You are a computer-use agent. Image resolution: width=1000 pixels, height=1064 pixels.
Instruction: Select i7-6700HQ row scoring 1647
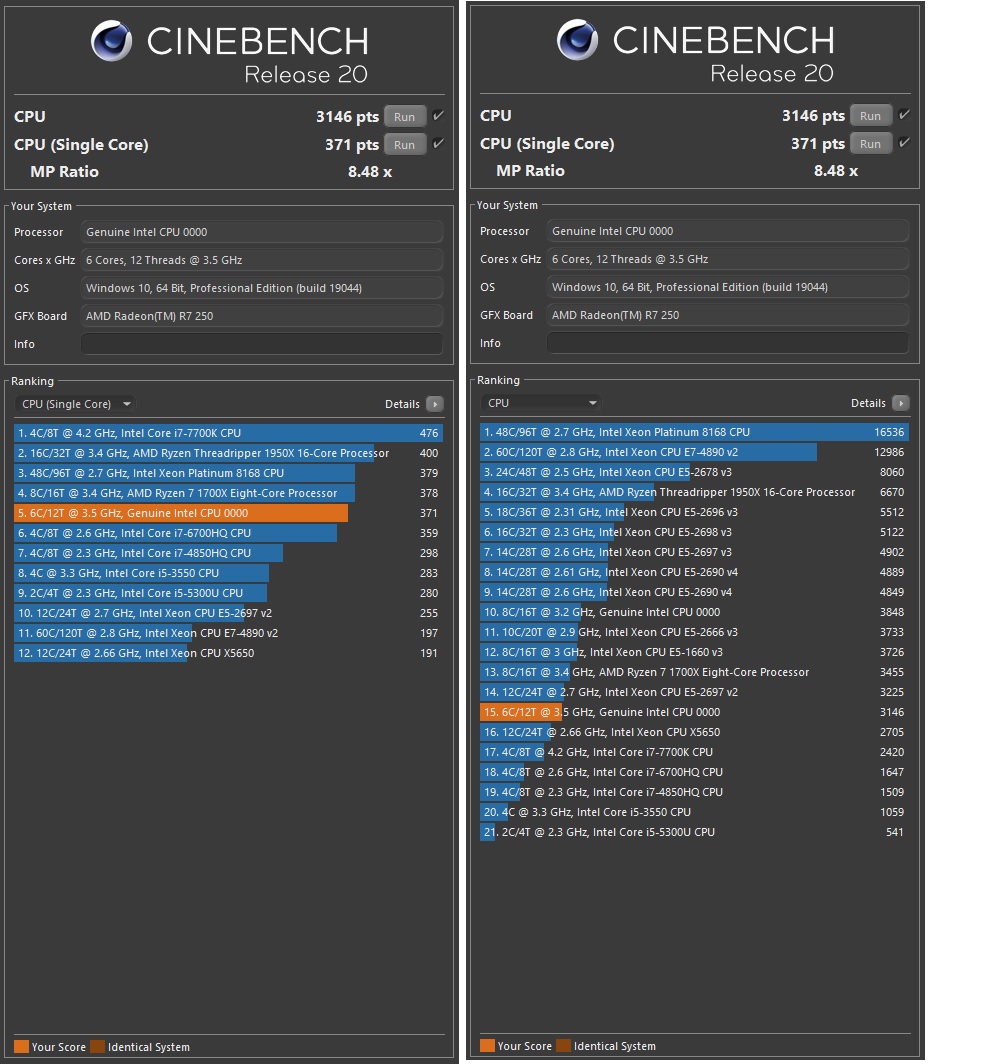[695, 772]
